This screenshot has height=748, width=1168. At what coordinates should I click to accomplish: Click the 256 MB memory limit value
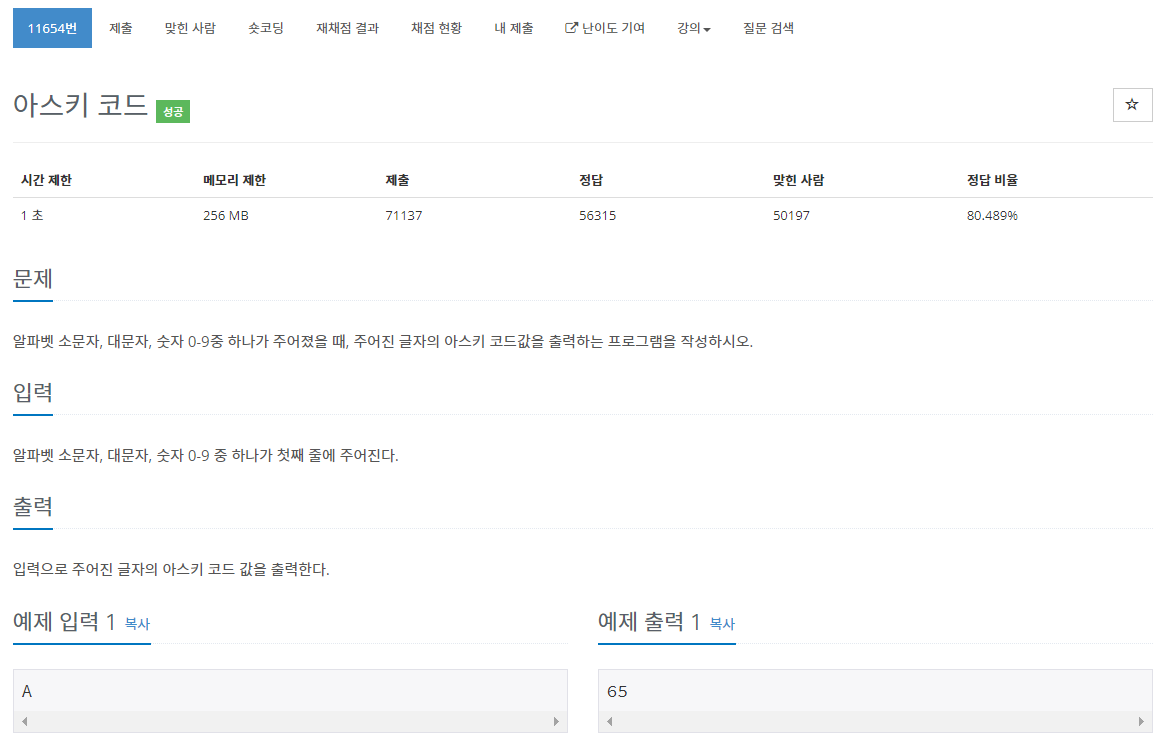[x=226, y=215]
